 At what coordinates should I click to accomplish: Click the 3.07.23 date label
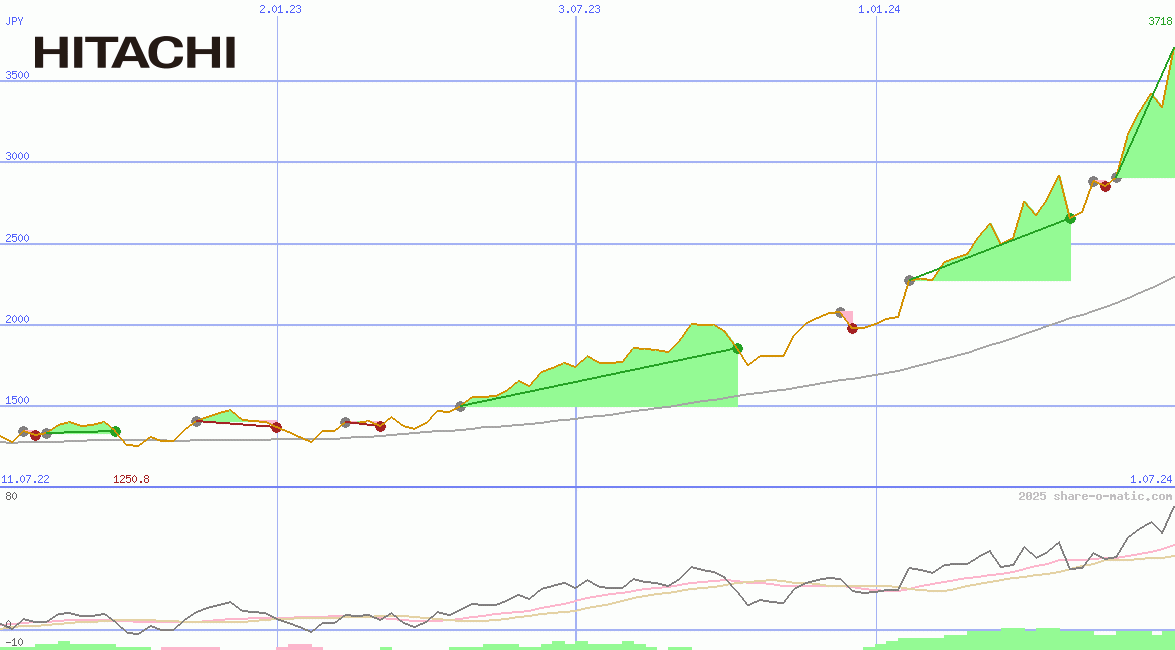click(x=579, y=9)
